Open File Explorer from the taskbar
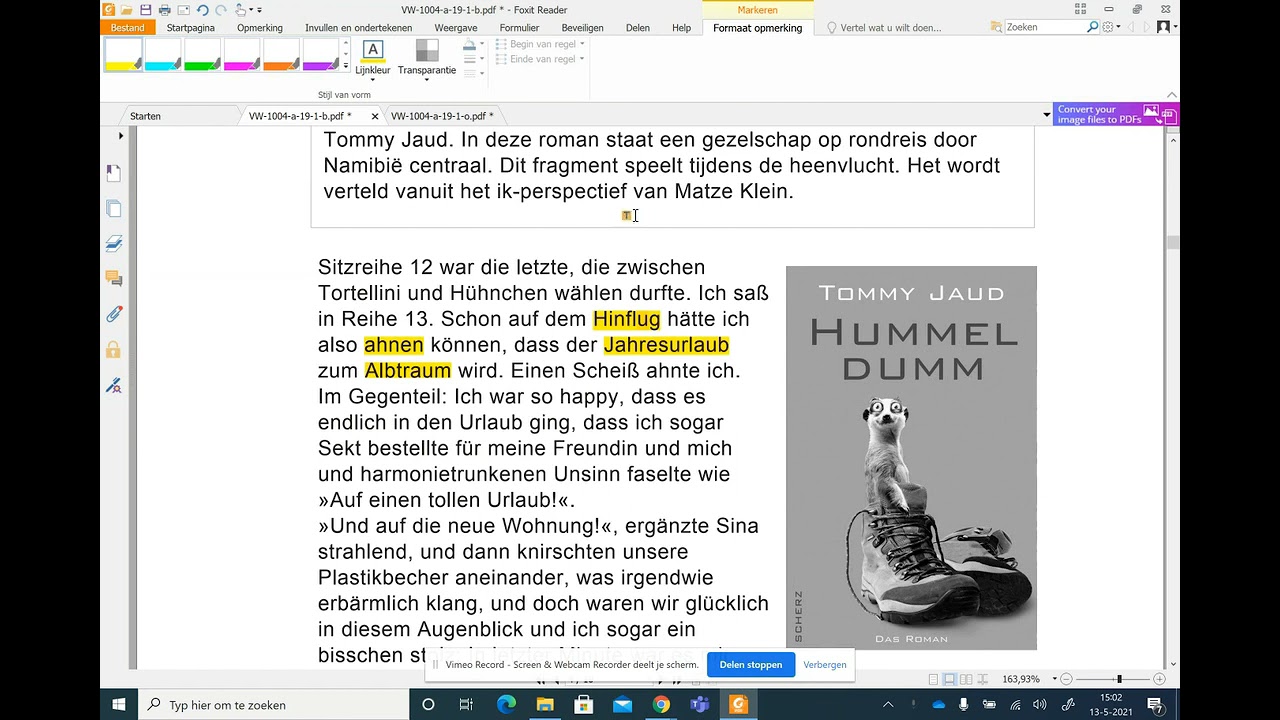 point(545,705)
